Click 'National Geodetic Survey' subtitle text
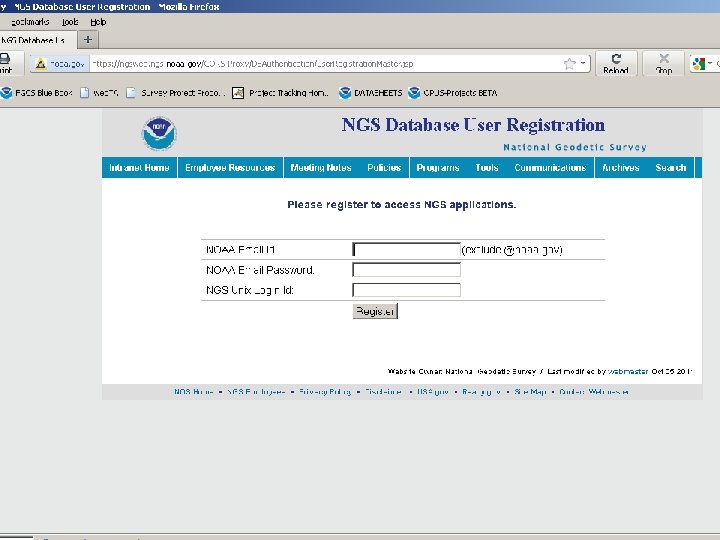 pyautogui.click(x=575, y=147)
